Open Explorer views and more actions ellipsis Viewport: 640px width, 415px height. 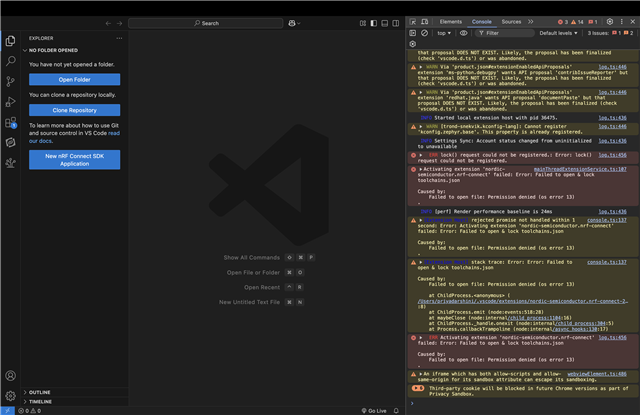[119, 38]
